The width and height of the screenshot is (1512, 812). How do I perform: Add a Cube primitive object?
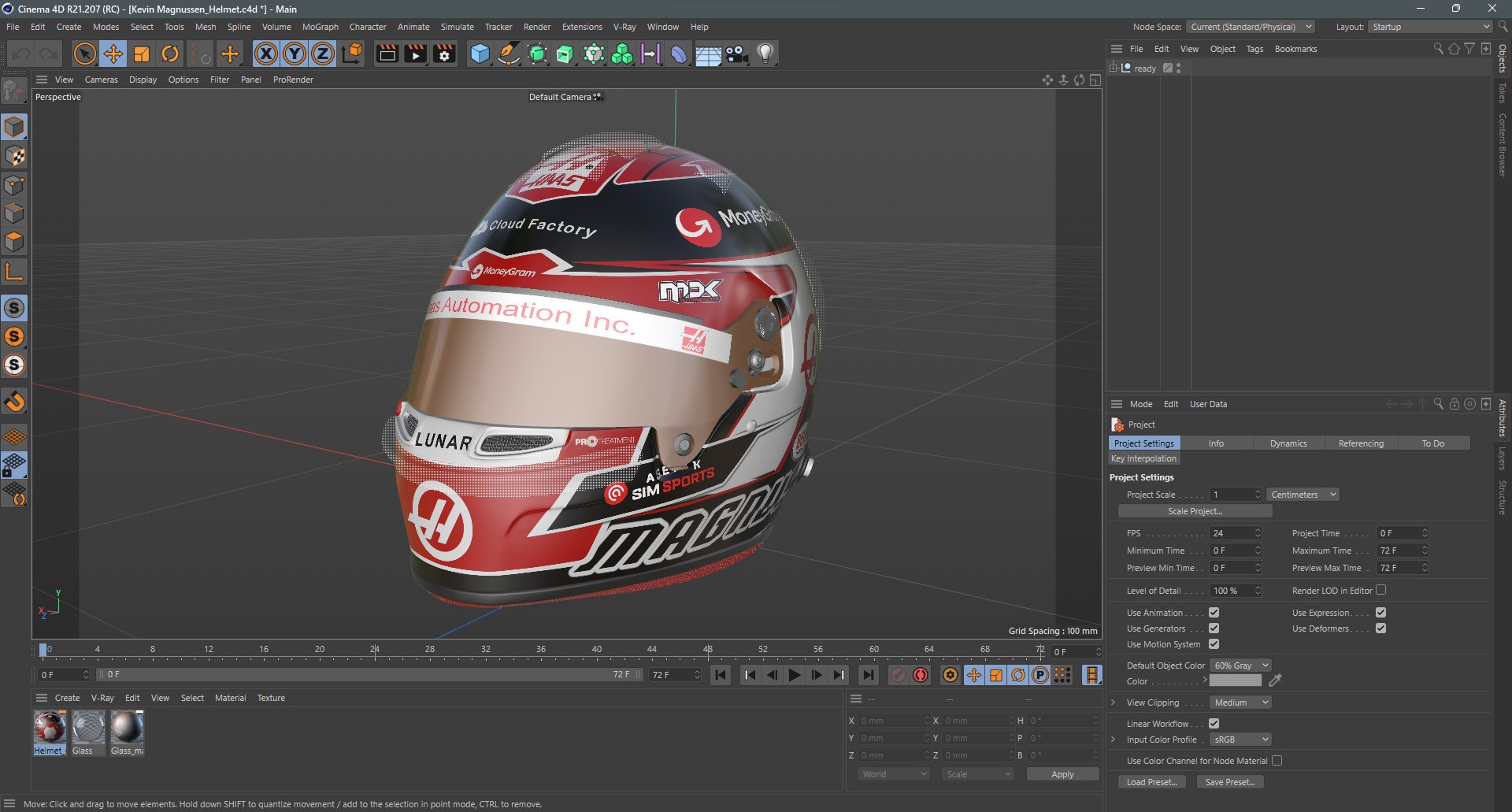(480, 54)
